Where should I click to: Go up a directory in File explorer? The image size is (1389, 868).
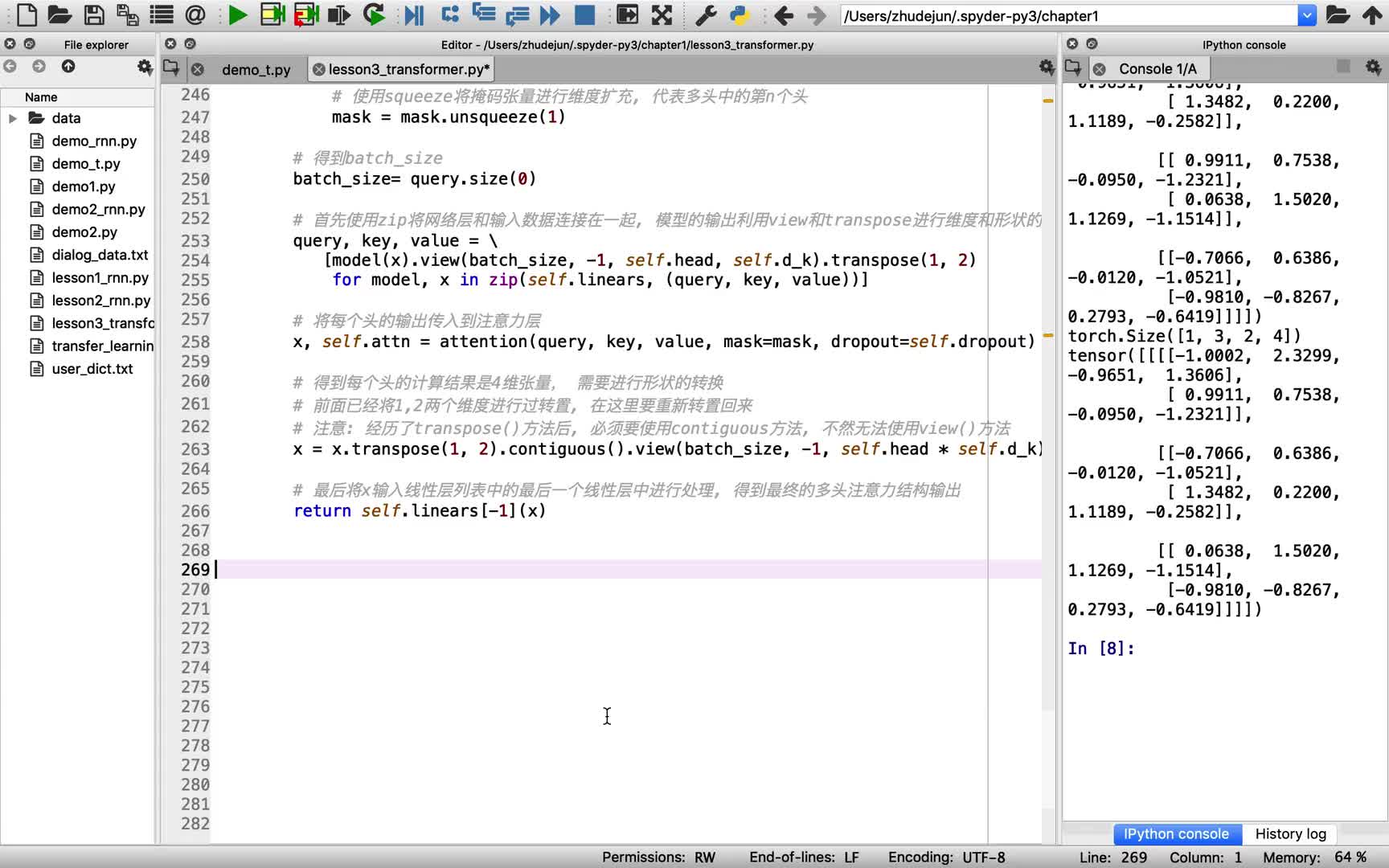[68, 67]
